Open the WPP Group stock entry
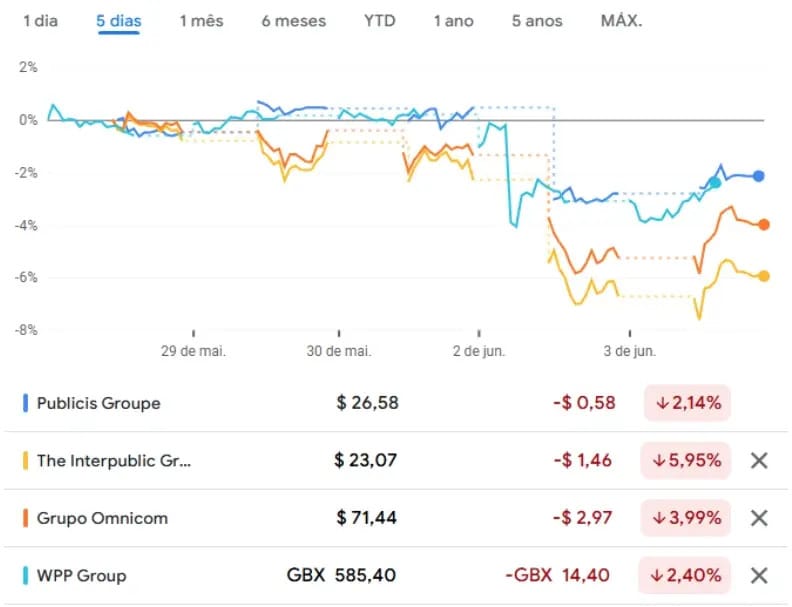792x607 pixels. 81,576
